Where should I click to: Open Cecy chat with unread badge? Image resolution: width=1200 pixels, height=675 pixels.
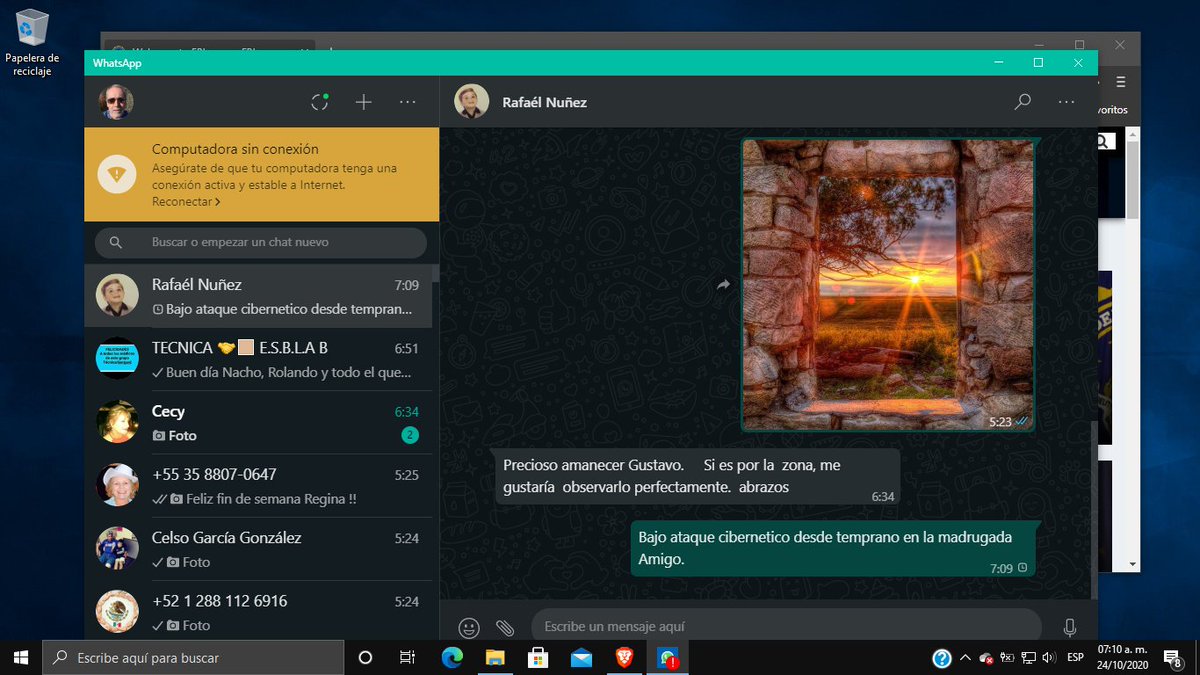[x=258, y=422]
